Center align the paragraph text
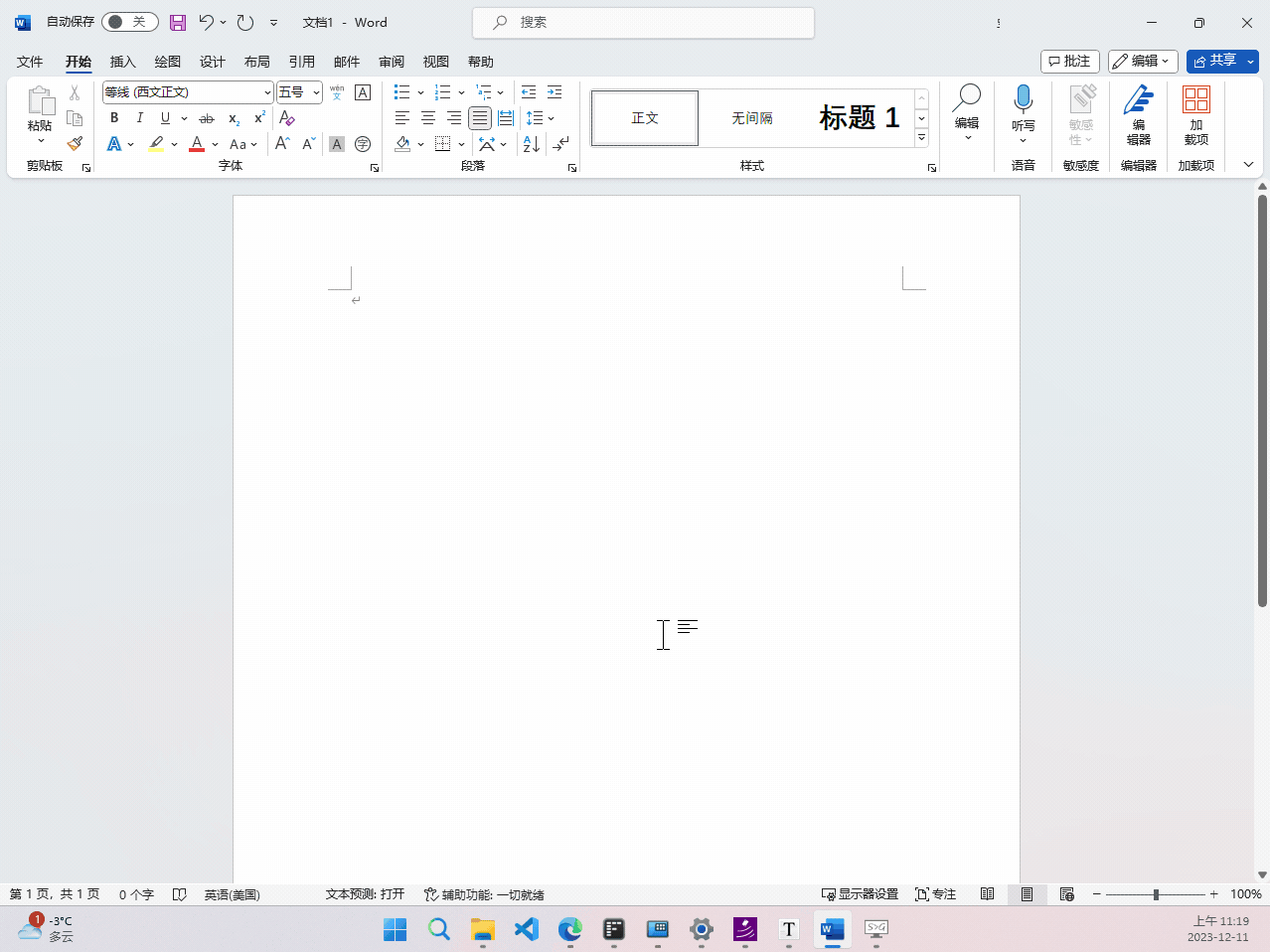1270x952 pixels. 428,118
